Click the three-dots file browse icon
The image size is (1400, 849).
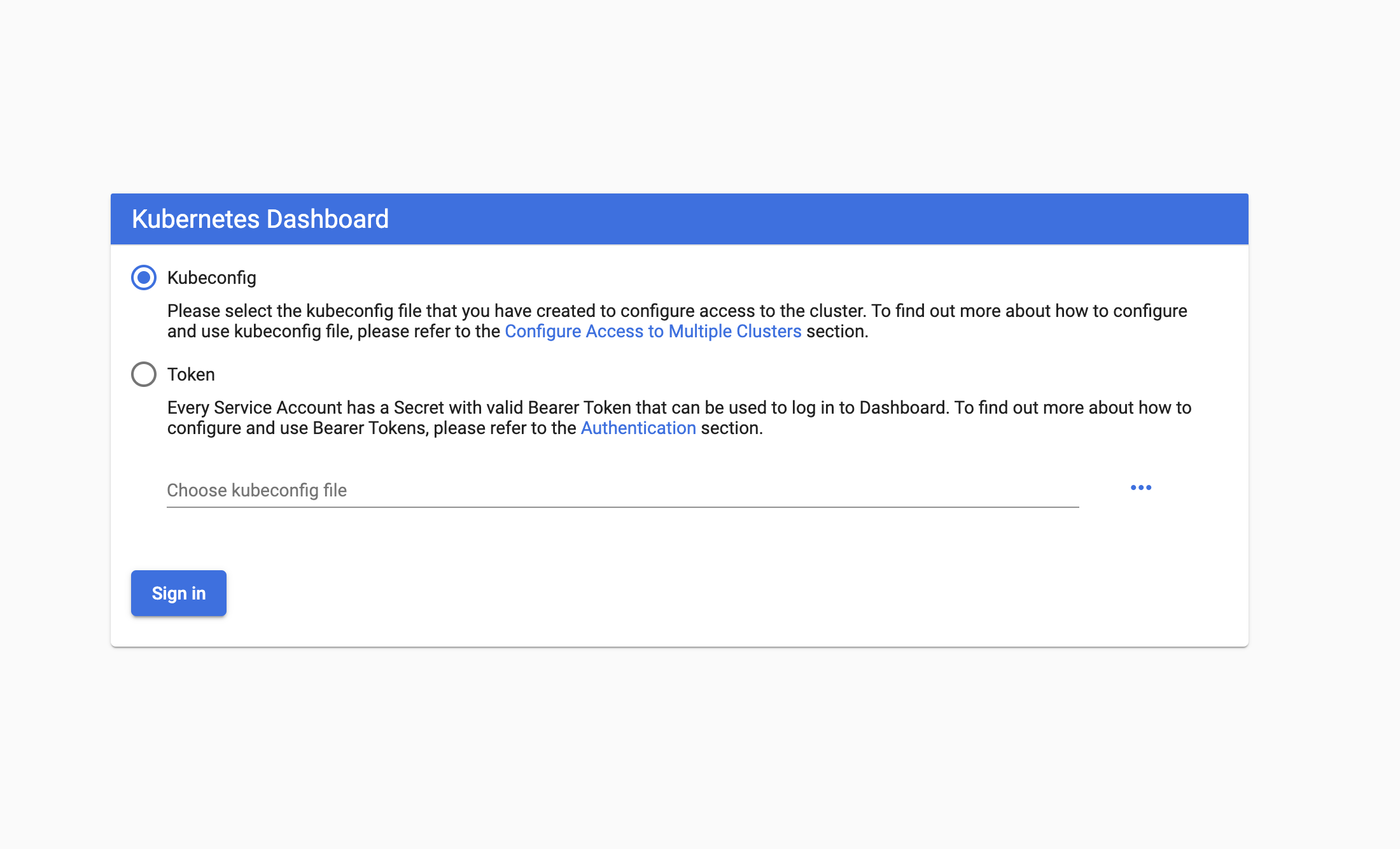[1140, 488]
